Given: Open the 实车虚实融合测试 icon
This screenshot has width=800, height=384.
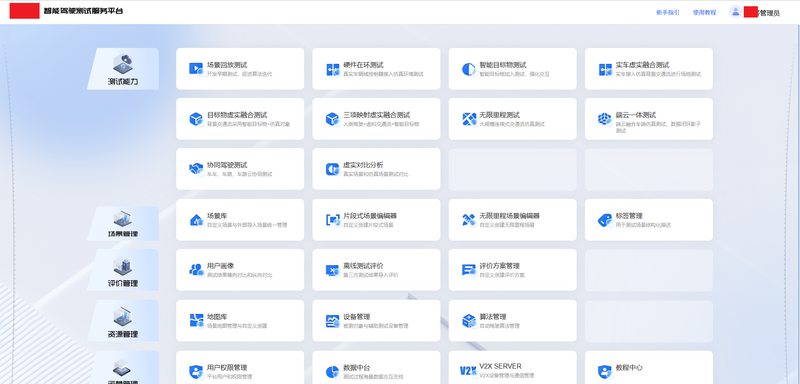Looking at the screenshot, I should tap(605, 70).
